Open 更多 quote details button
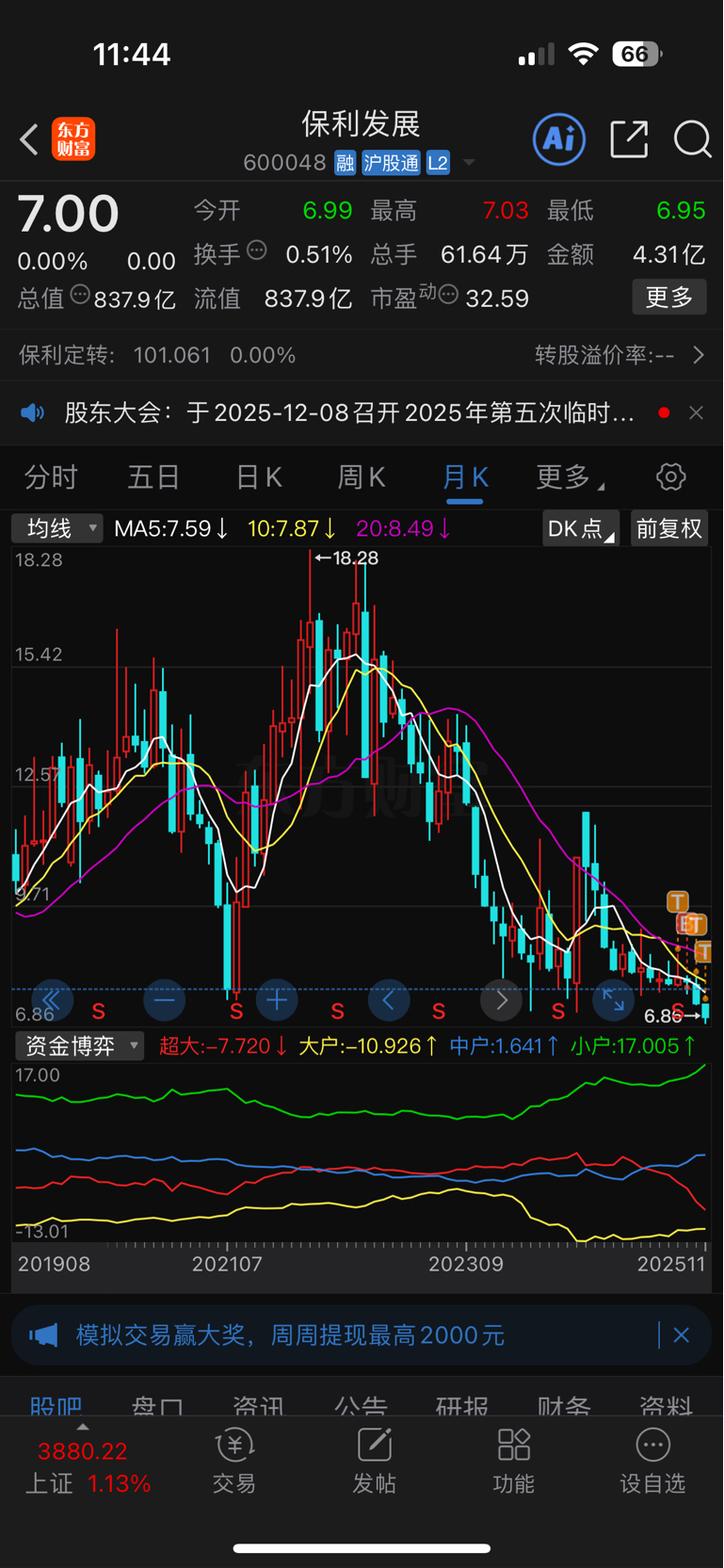This screenshot has height=1568, width=724. (669, 298)
